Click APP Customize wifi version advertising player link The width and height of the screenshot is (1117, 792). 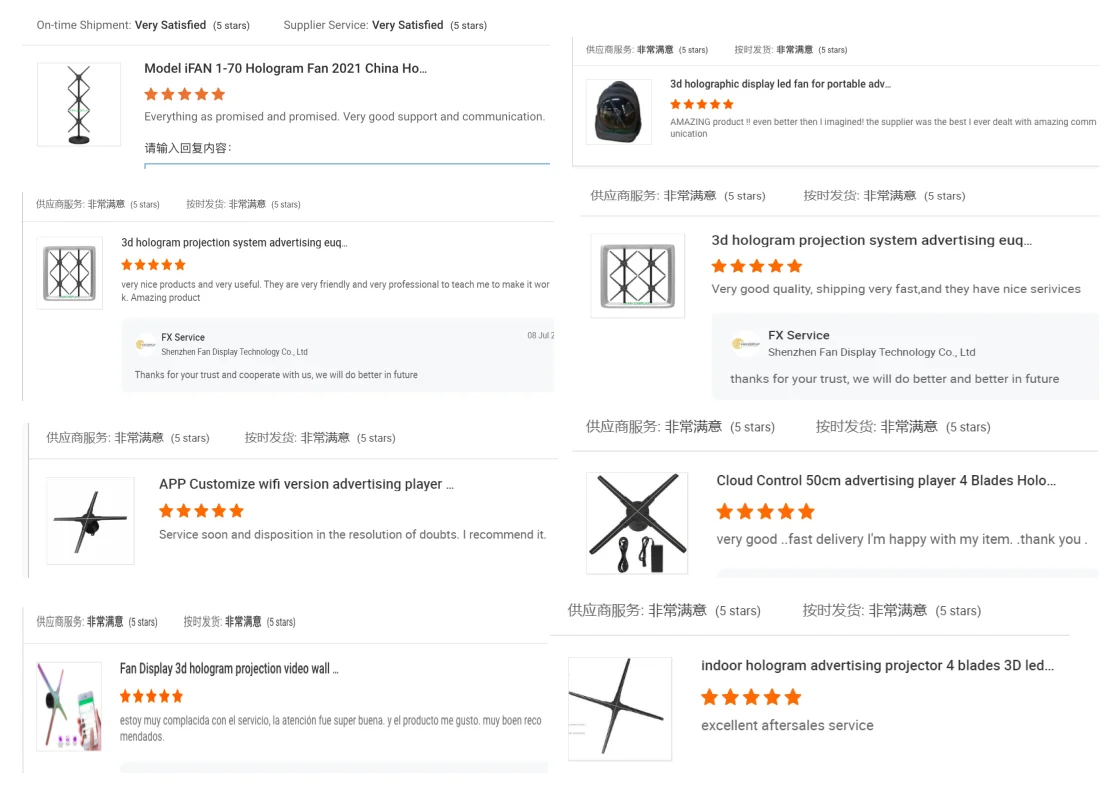pyautogui.click(x=306, y=484)
